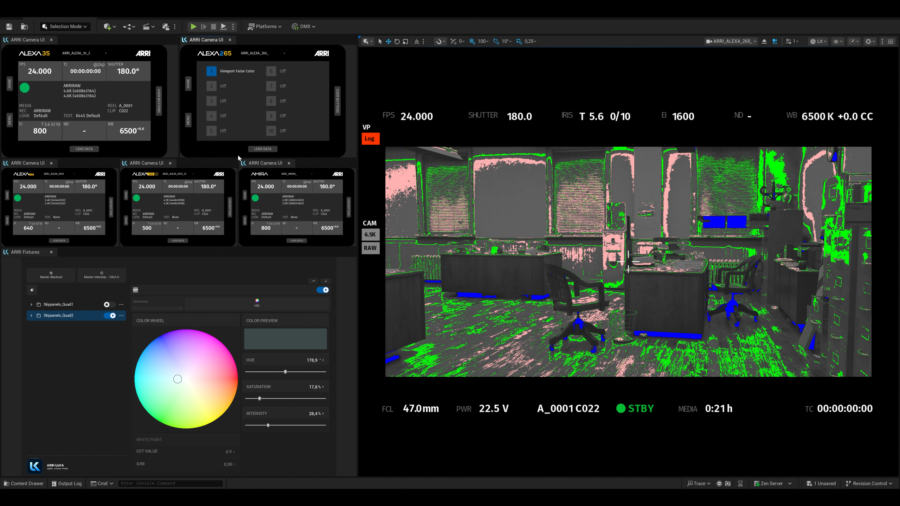Click the Skip frame forward button

pos(204,26)
